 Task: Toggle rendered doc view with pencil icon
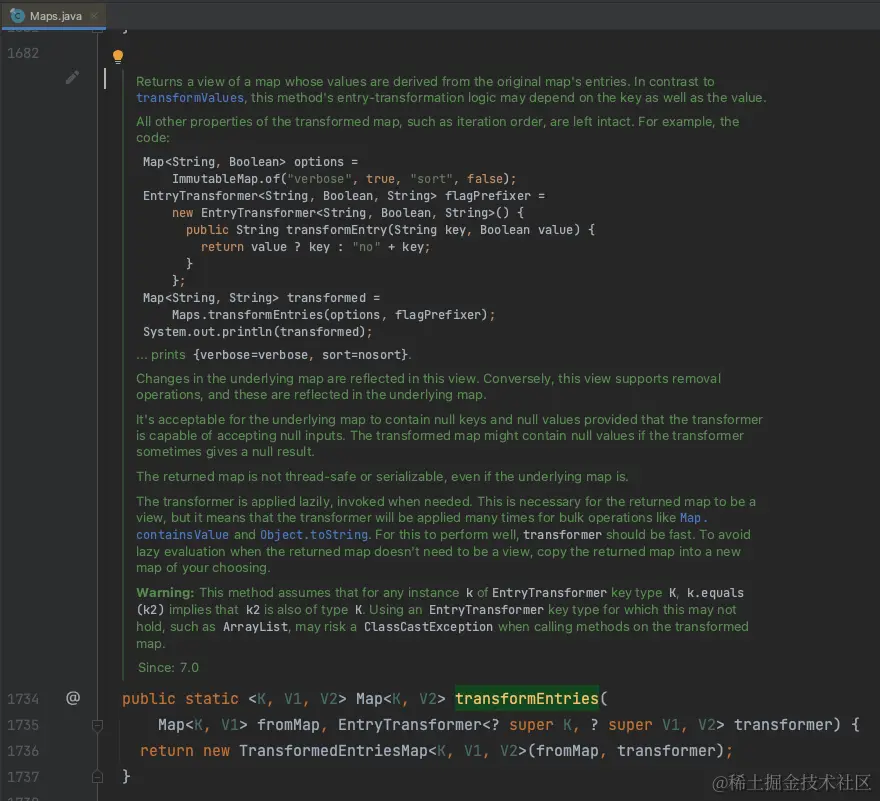coord(72,77)
